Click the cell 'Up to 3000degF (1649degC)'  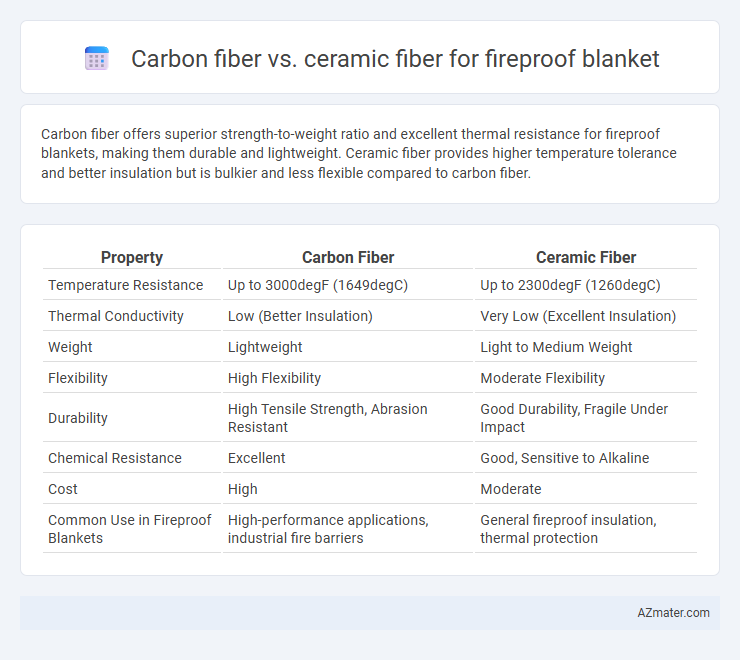click(318, 285)
